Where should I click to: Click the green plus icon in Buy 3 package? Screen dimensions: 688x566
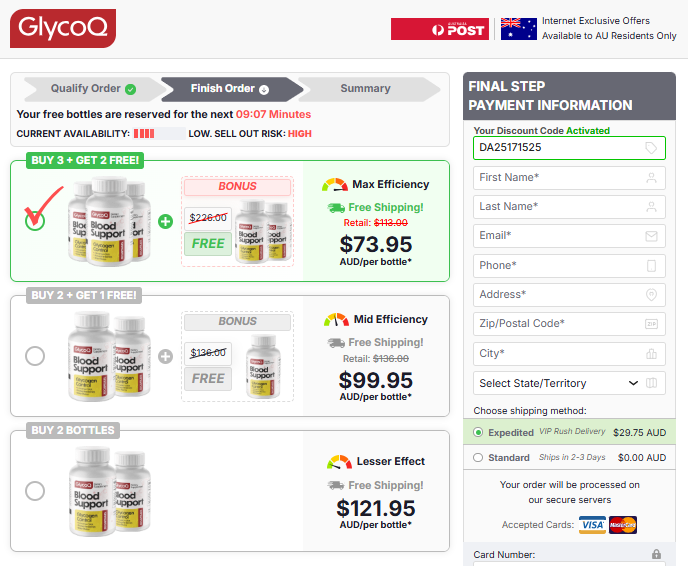pyautogui.click(x=165, y=220)
